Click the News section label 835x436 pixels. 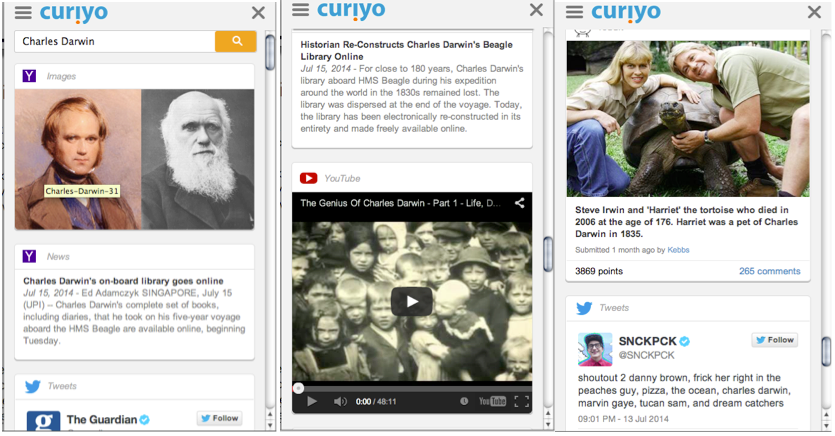(58, 257)
